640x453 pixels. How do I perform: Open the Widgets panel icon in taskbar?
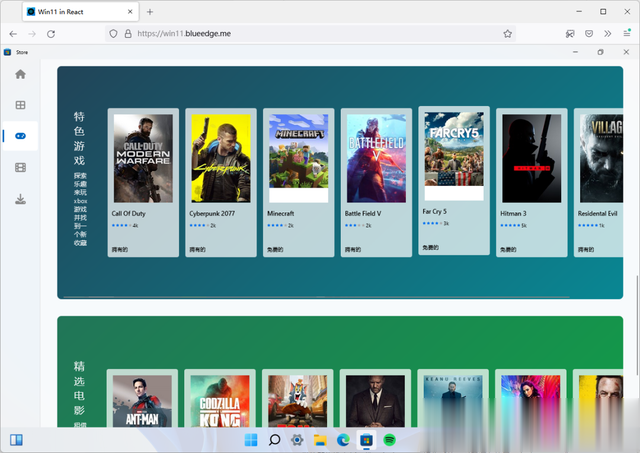[16, 440]
